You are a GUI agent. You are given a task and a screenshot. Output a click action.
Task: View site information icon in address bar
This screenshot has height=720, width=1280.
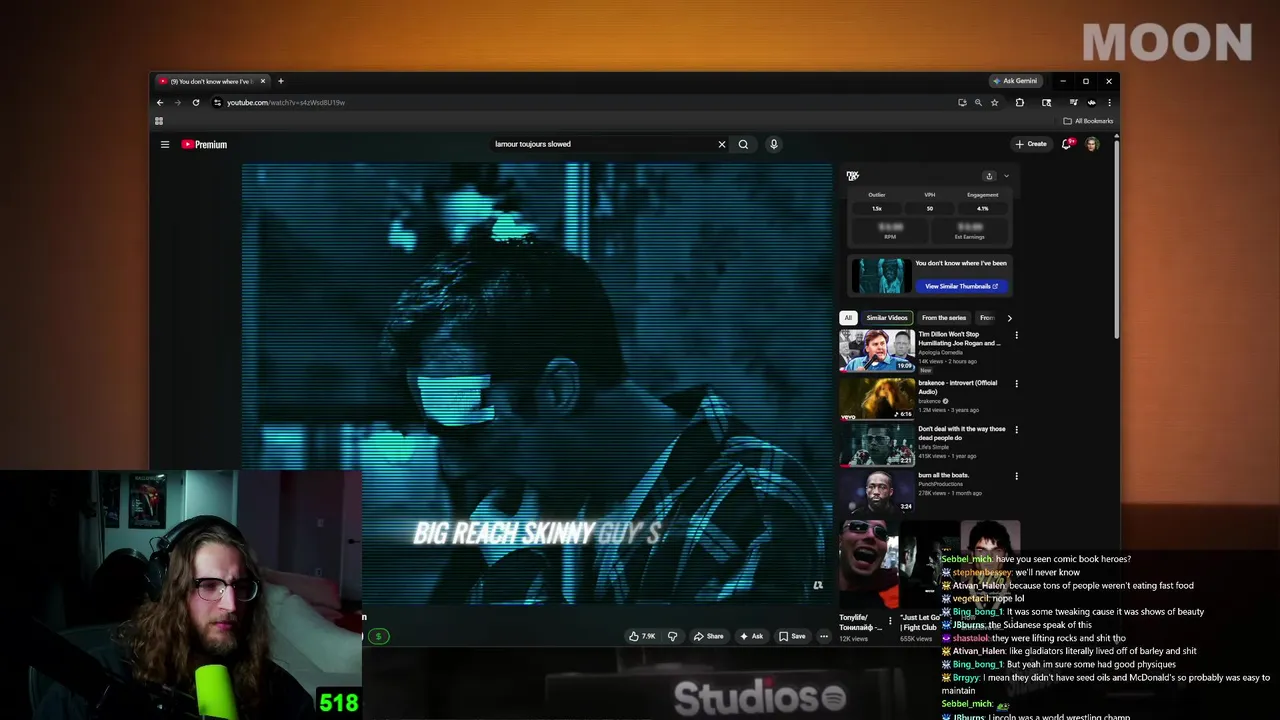click(x=217, y=102)
